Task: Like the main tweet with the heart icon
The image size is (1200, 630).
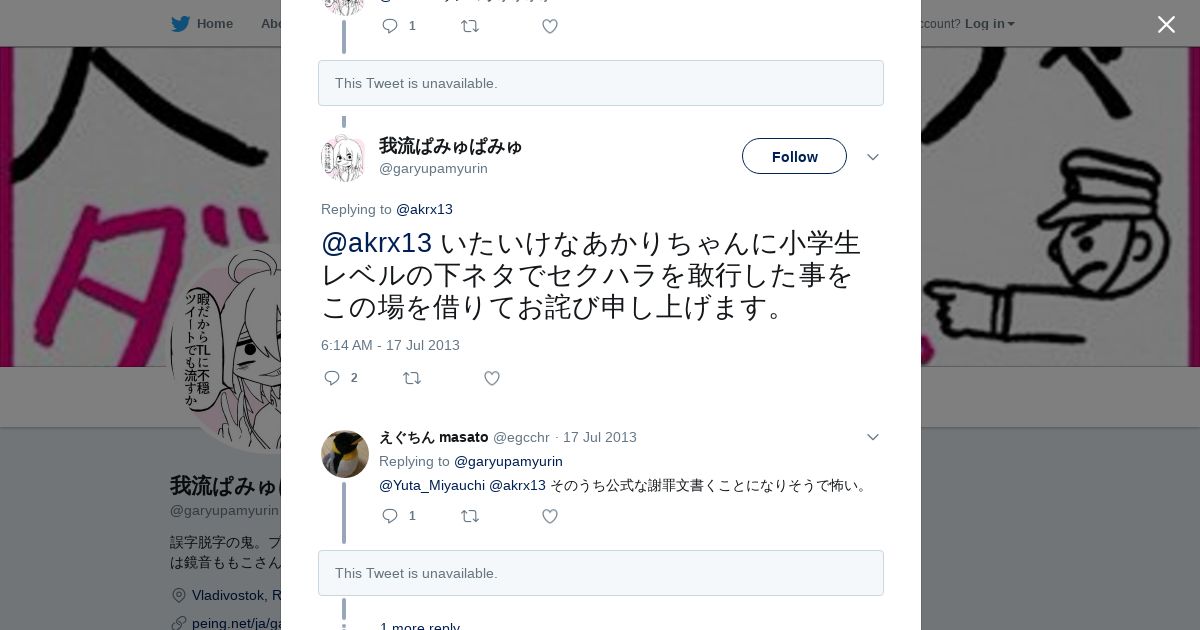Action: tap(492, 378)
